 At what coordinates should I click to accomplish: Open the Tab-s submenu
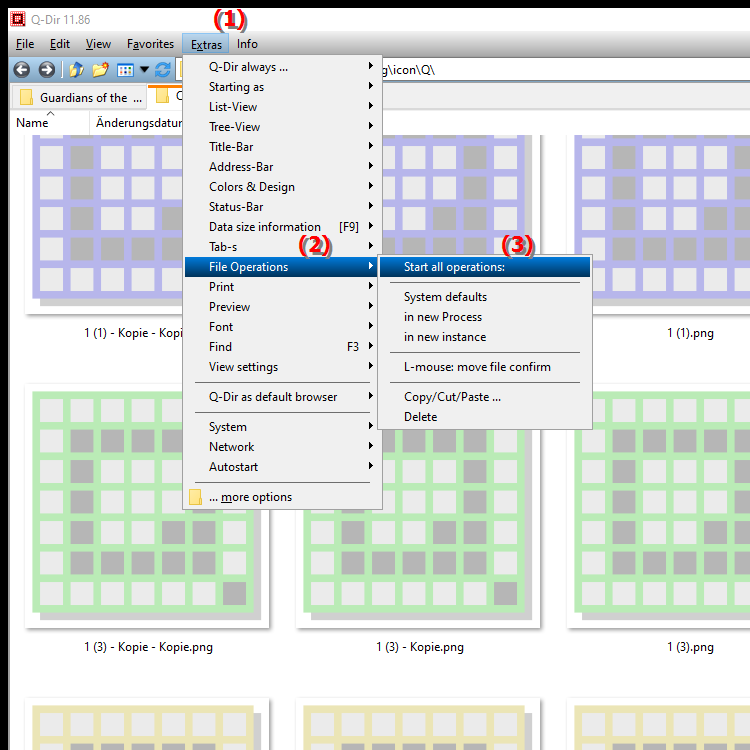[x=283, y=247]
